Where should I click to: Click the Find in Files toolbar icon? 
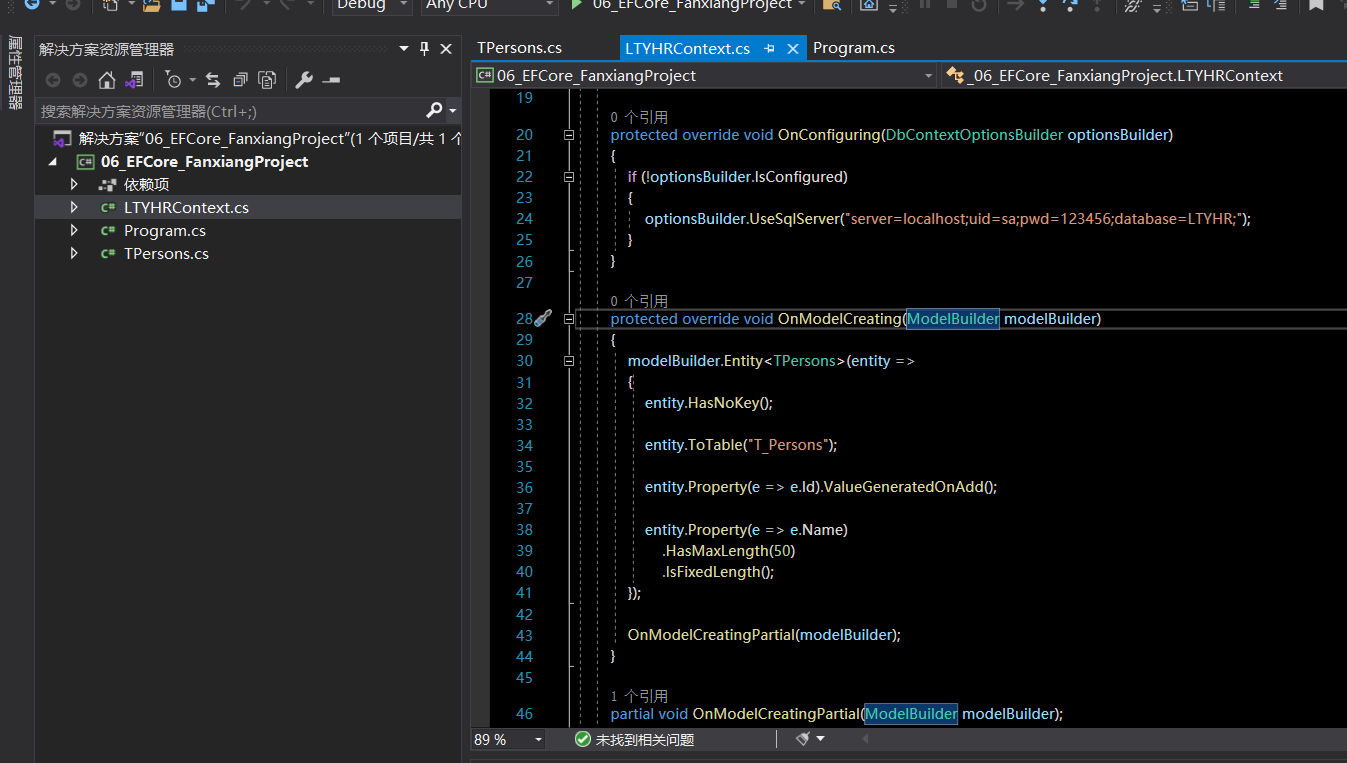click(831, 5)
